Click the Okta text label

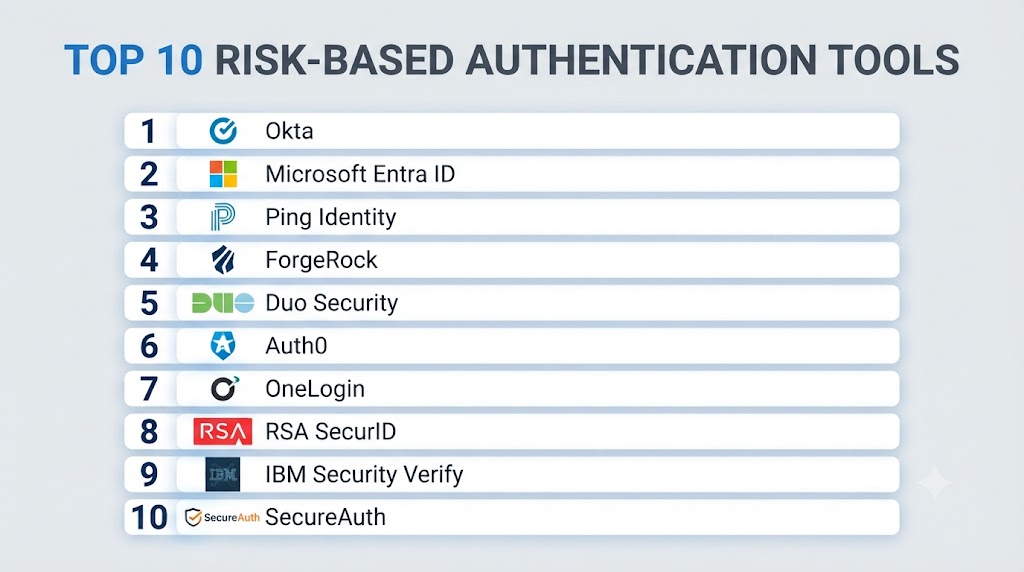289,131
